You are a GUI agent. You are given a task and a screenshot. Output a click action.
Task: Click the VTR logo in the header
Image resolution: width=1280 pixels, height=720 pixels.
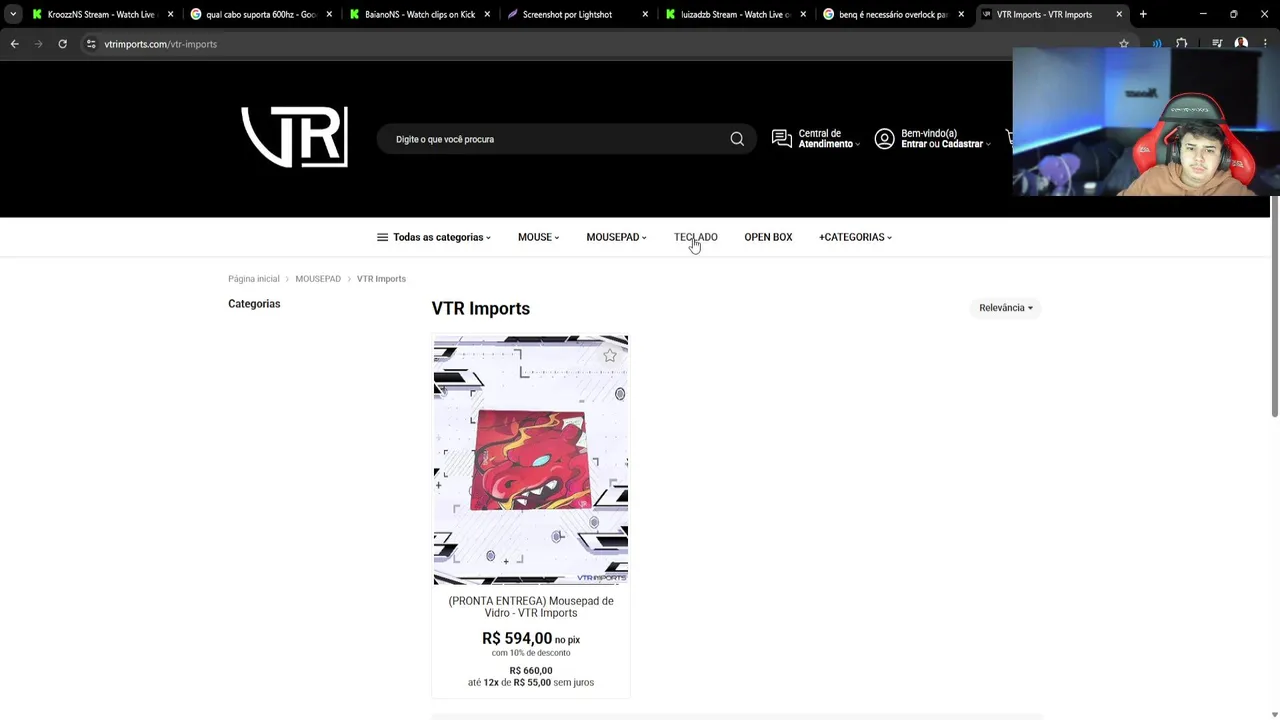pos(294,137)
